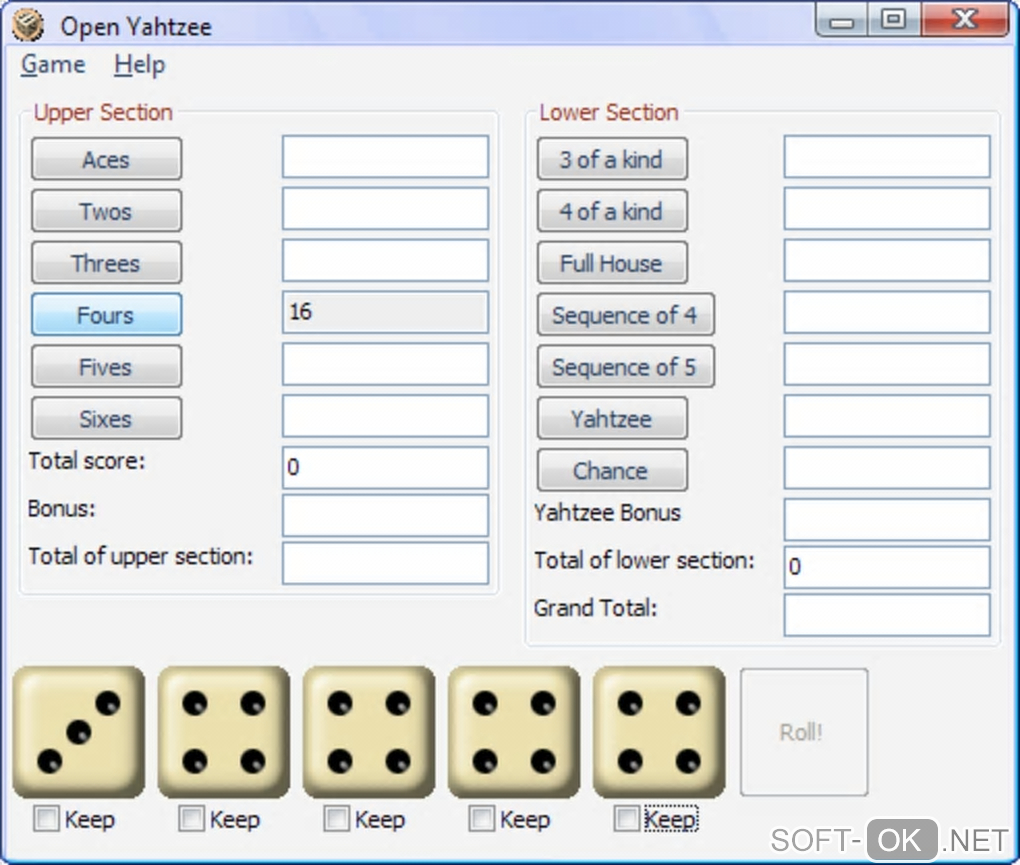The height and width of the screenshot is (865, 1020).
Task: Click the Threes score field
Action: click(x=385, y=260)
